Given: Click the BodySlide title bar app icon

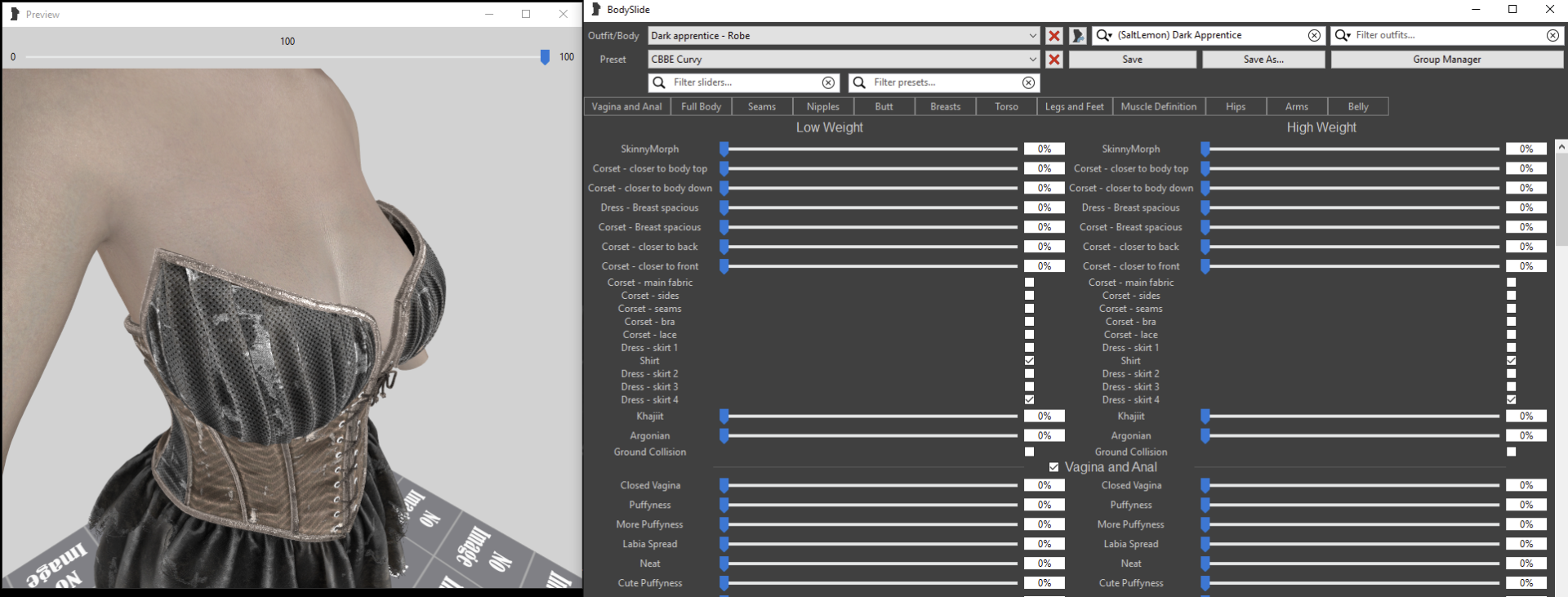Looking at the screenshot, I should pyautogui.click(x=596, y=10).
